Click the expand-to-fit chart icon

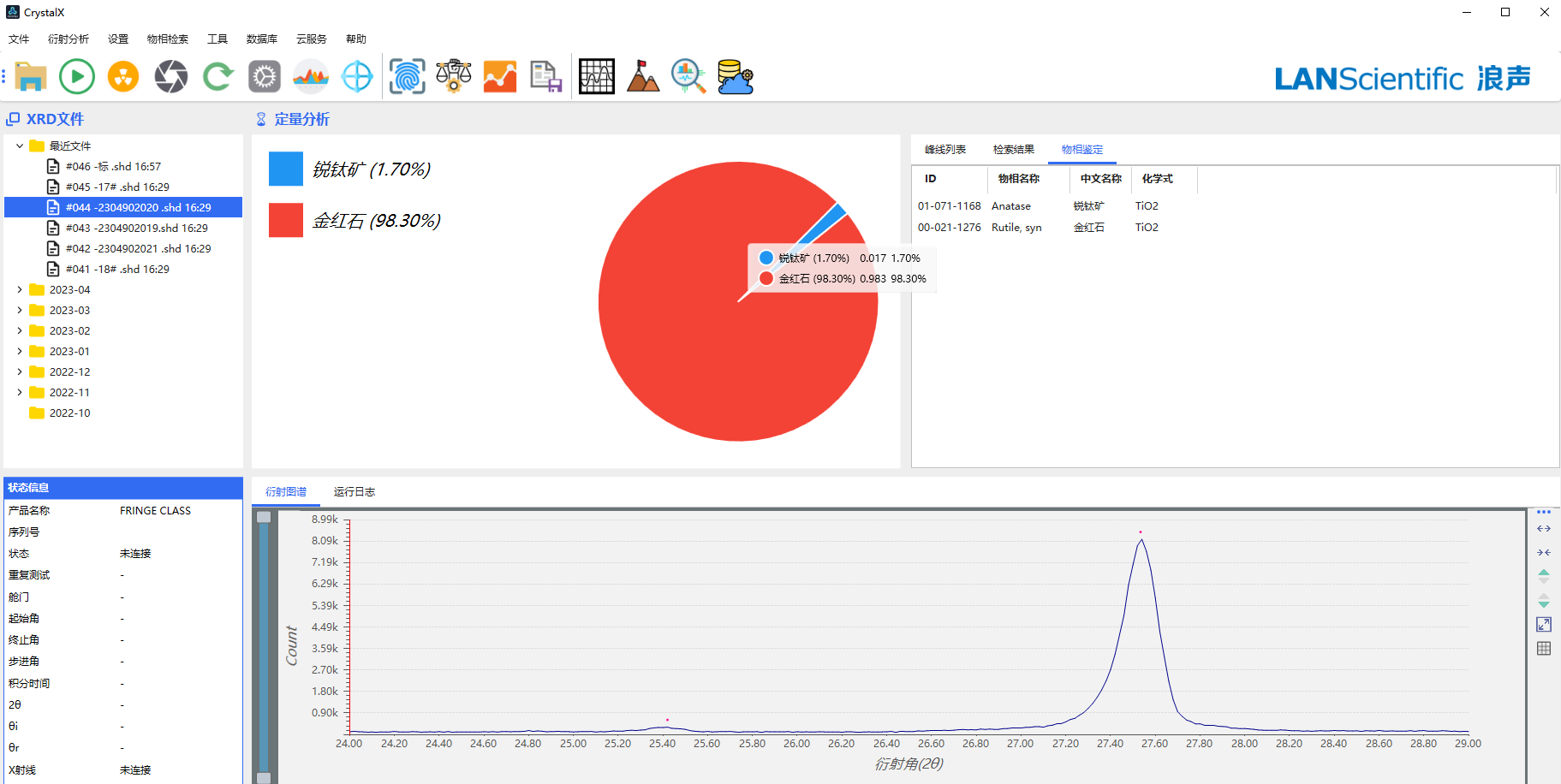pyautogui.click(x=1544, y=625)
